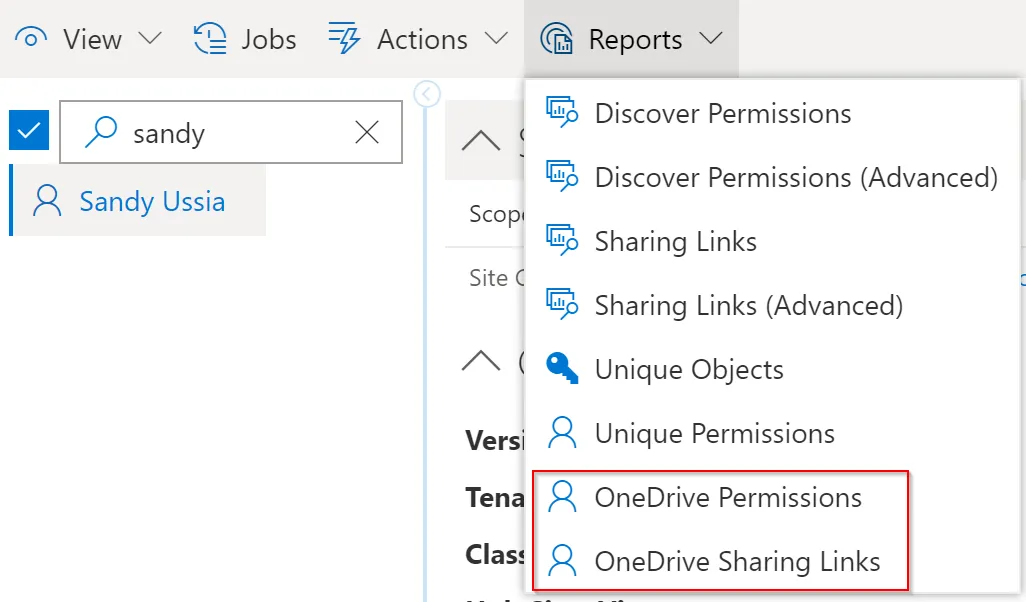This screenshot has width=1026, height=602.
Task: Collapse the panel using the circular arrow toggle
Action: click(x=426, y=93)
